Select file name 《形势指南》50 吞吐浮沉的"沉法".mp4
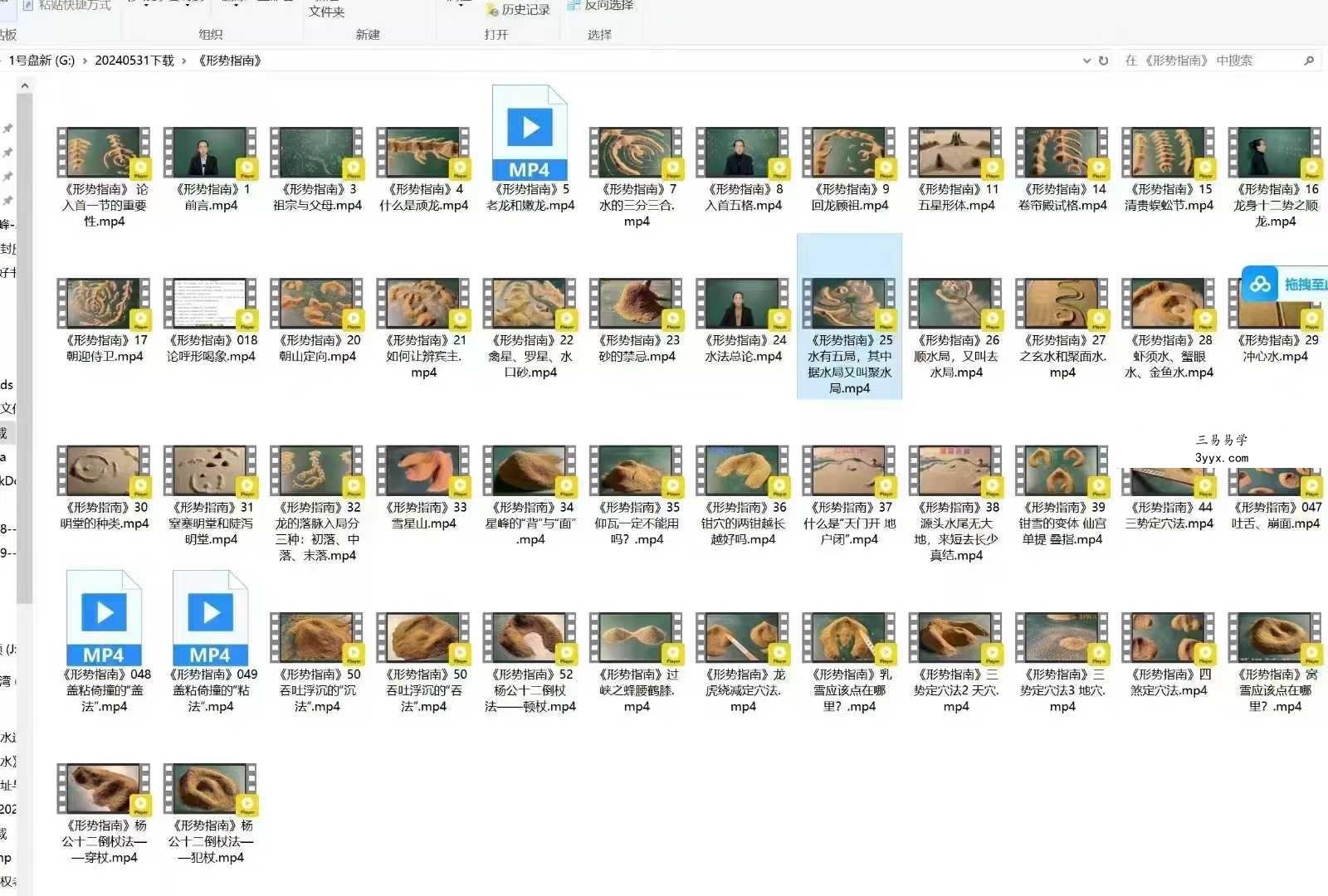The image size is (1328, 896). pos(318,690)
